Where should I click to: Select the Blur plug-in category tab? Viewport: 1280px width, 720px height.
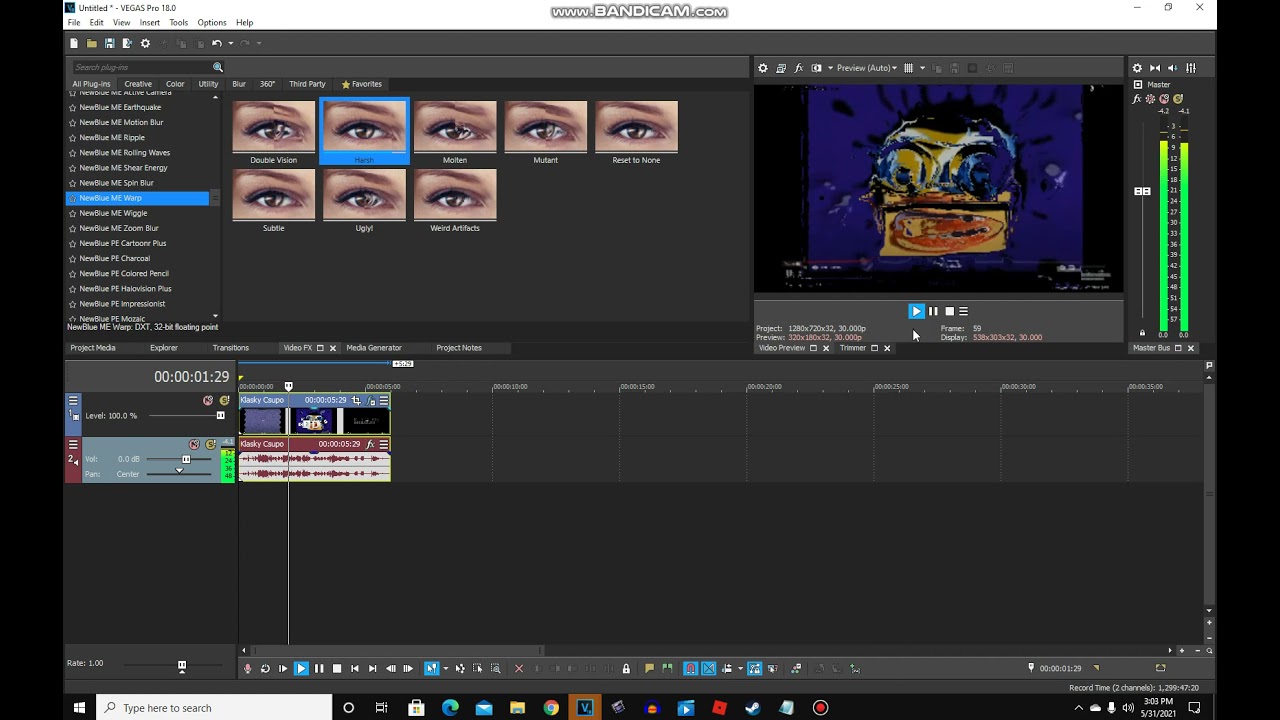click(x=239, y=84)
